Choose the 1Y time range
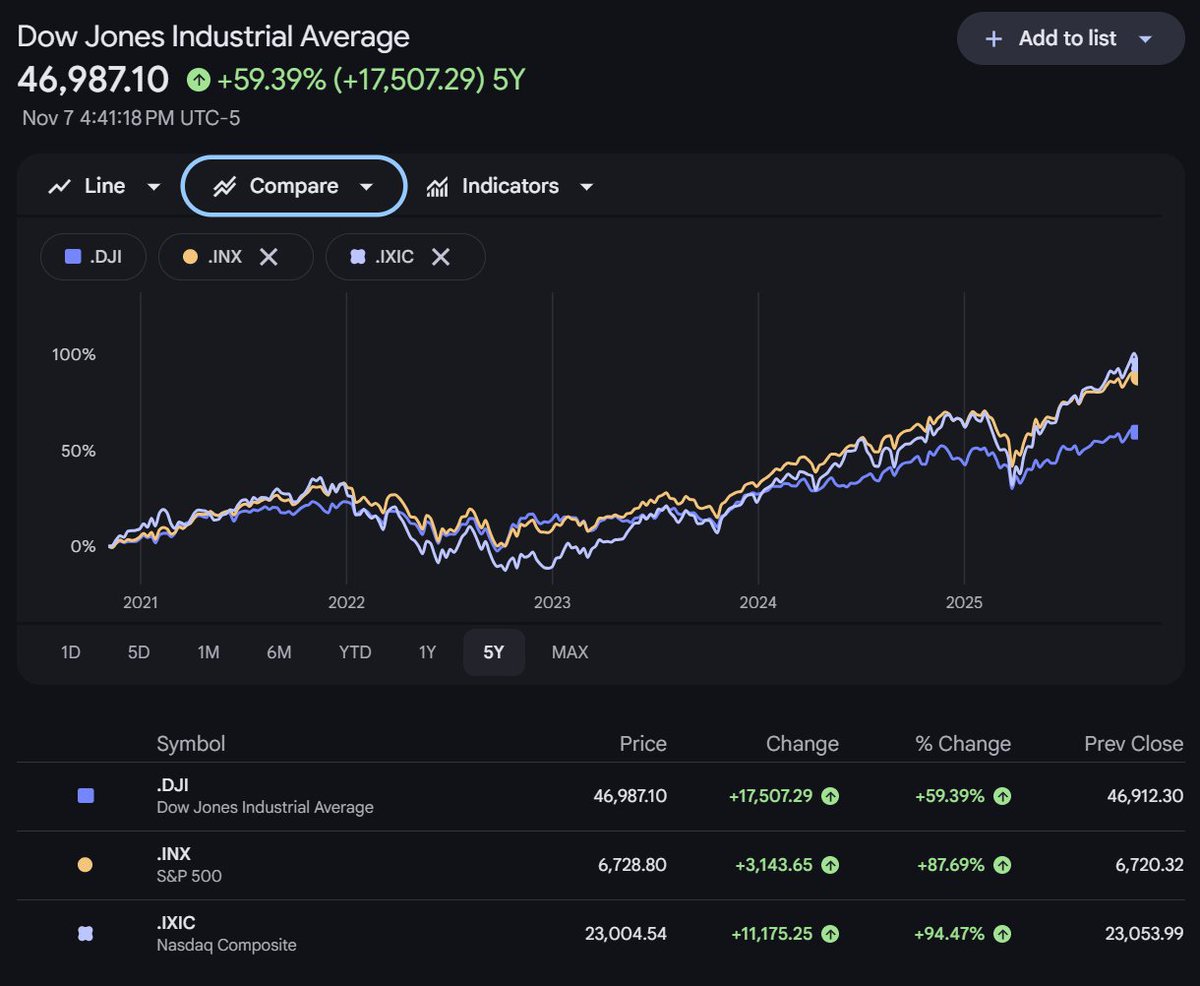Screen dimensions: 1200x986 (427, 652)
